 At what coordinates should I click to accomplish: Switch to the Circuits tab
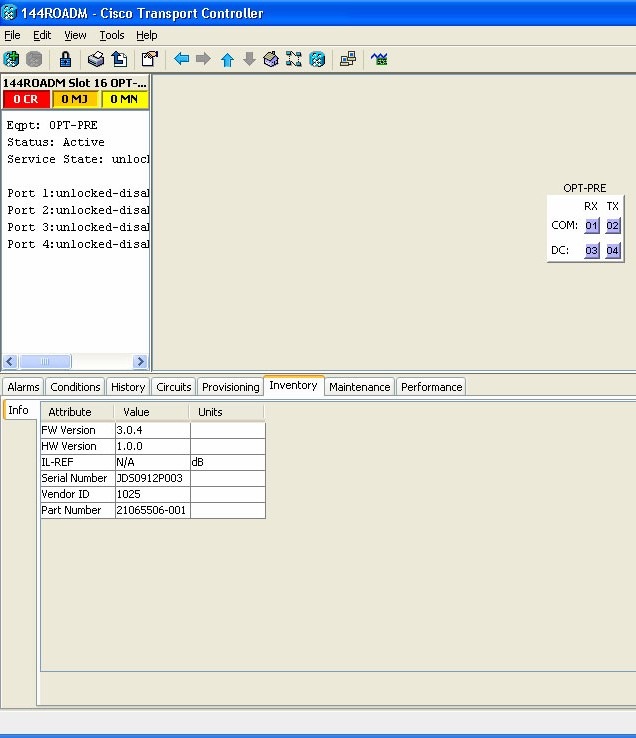coord(174,387)
